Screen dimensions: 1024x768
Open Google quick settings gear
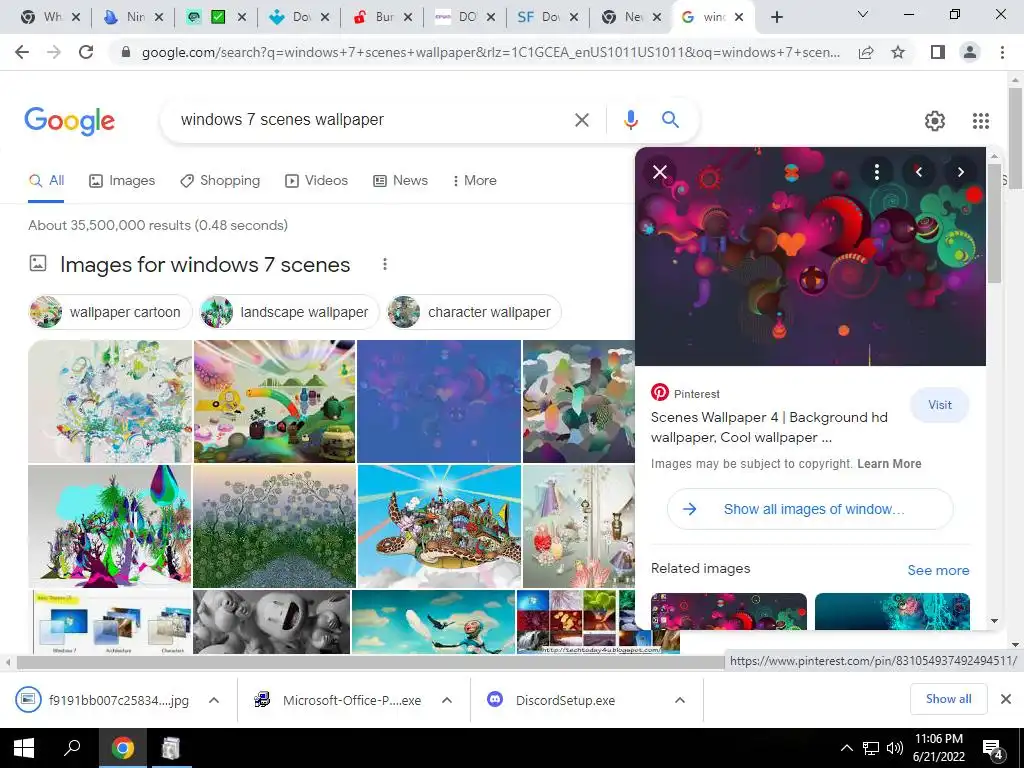935,121
